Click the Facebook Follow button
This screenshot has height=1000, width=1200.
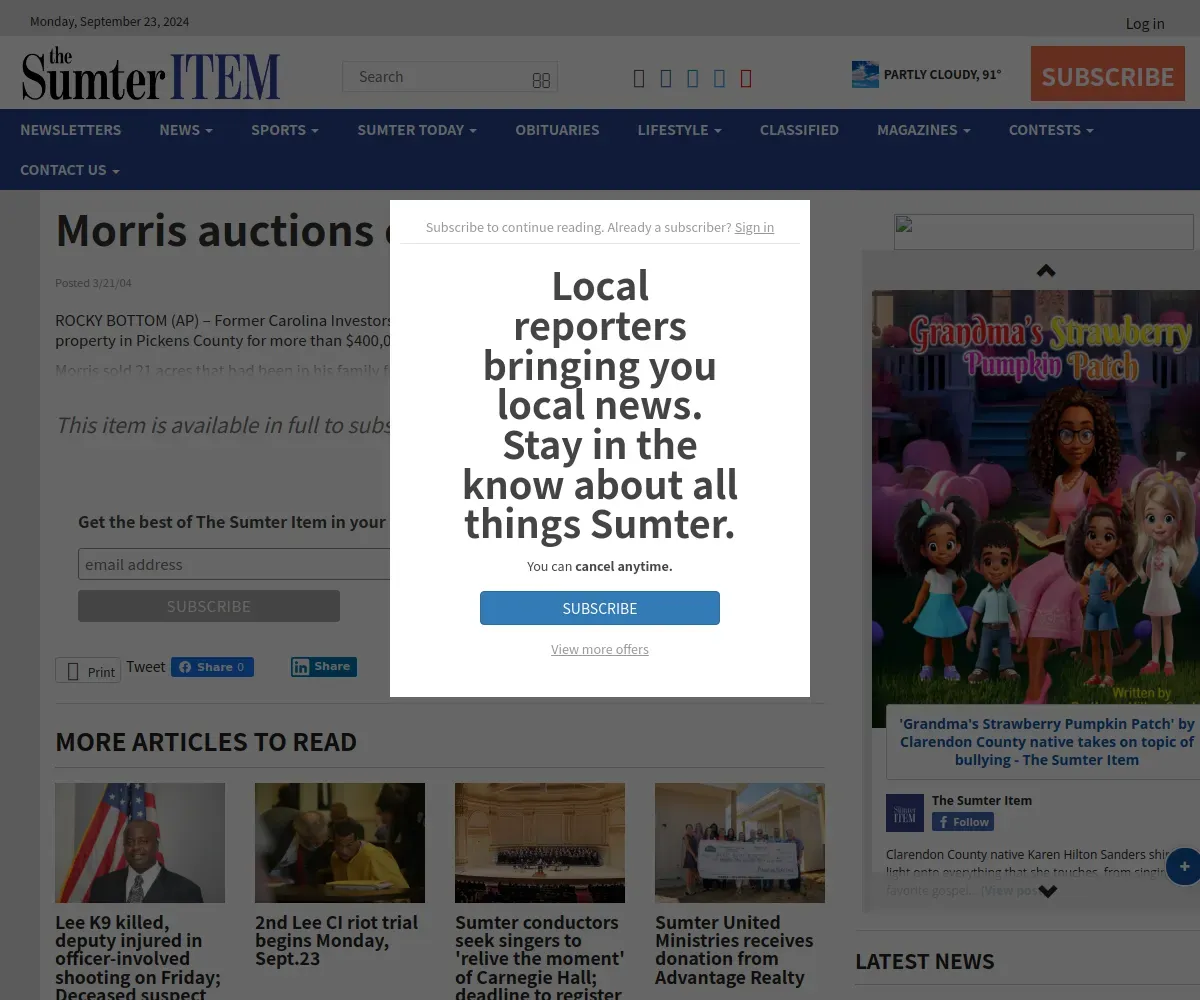(x=963, y=822)
